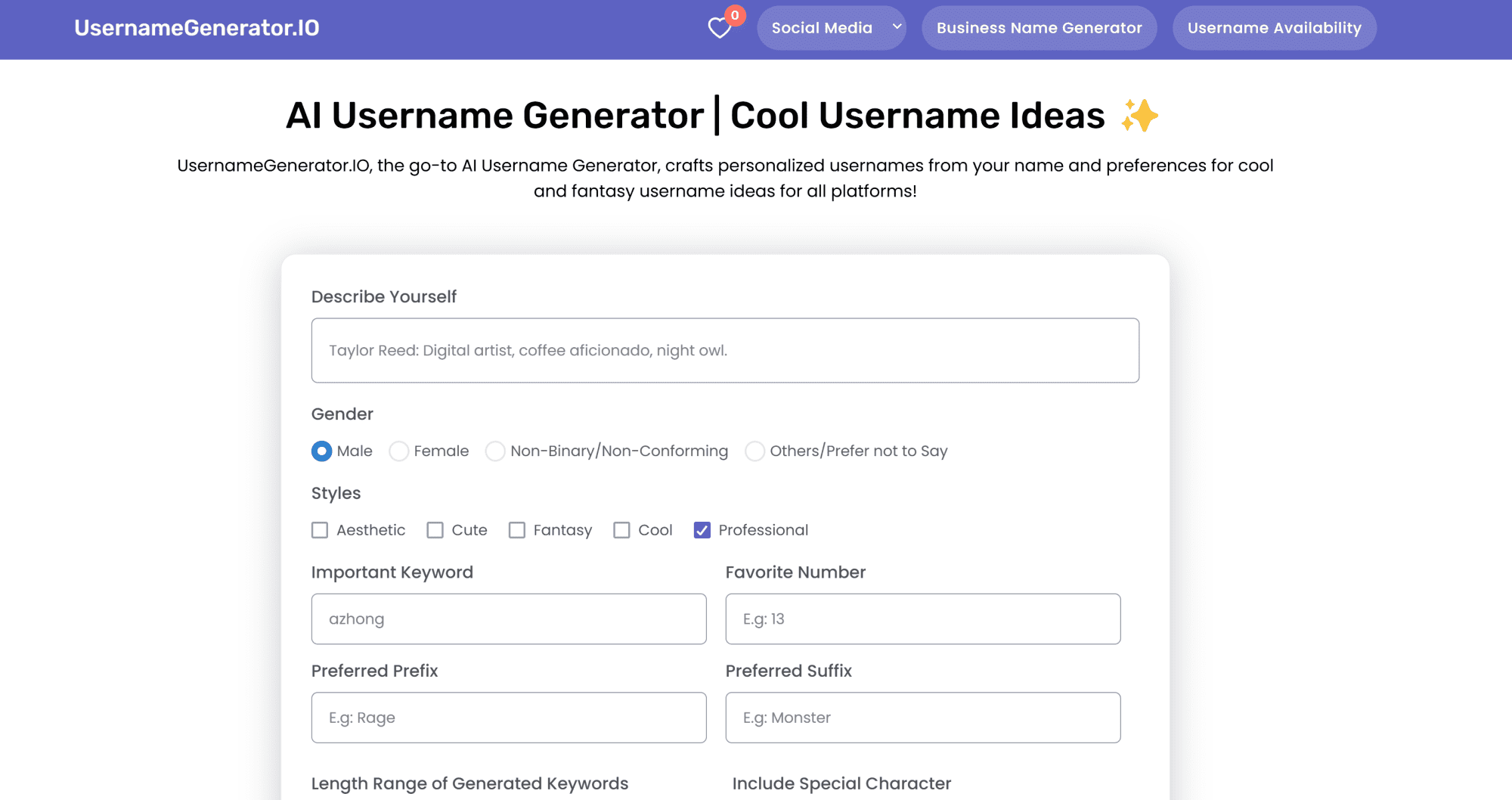Select Non-Binary/Non-Conforming gender option

[495, 451]
